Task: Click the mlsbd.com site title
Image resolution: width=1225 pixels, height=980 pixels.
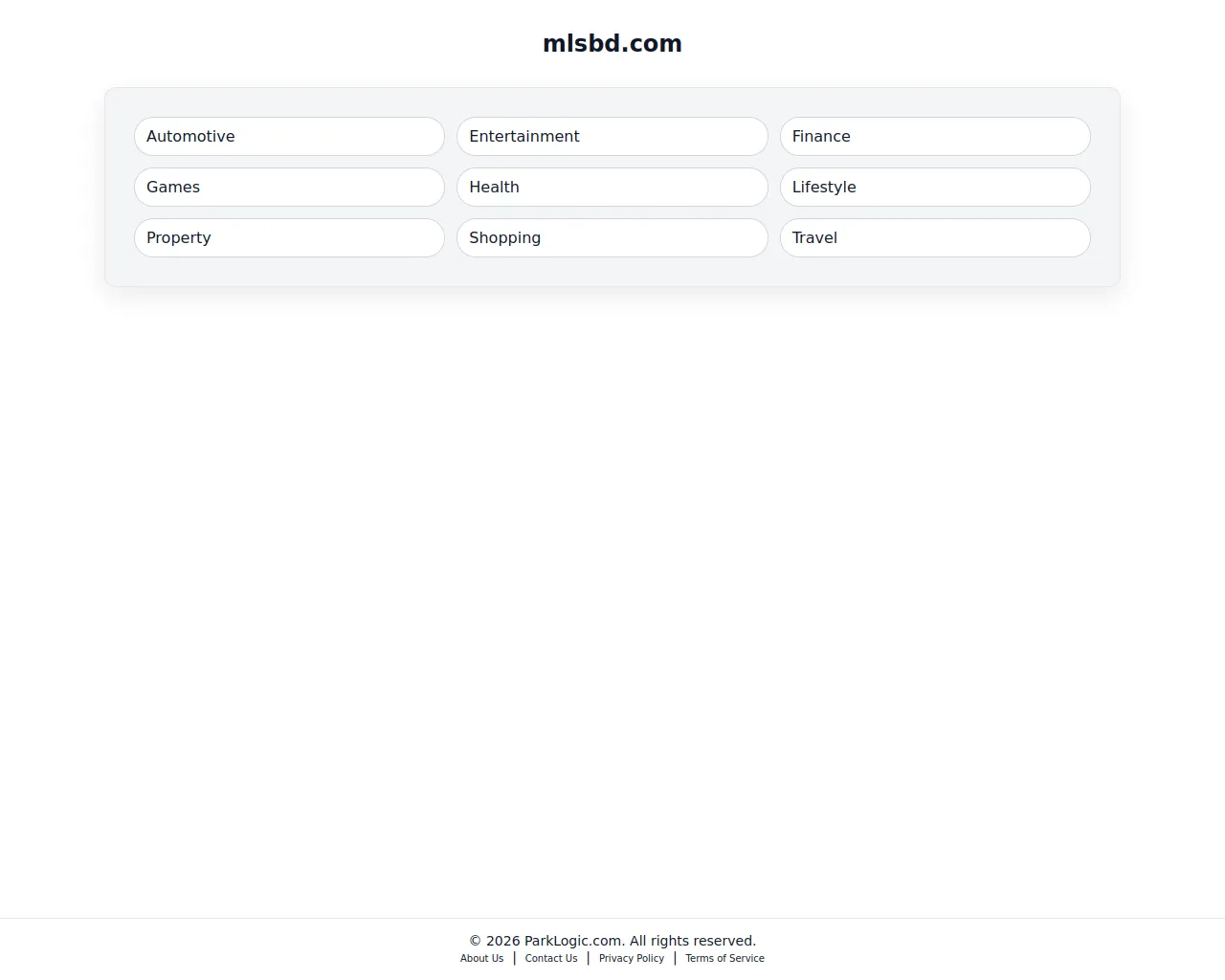Action: 612,43
